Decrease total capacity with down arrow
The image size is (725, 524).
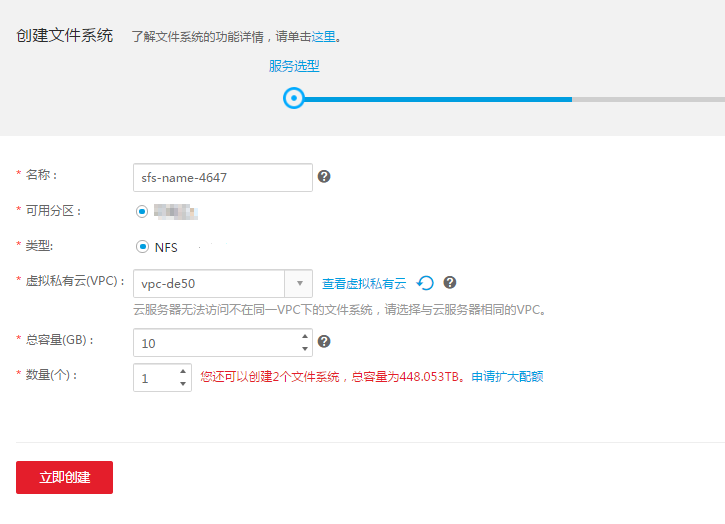click(305, 349)
